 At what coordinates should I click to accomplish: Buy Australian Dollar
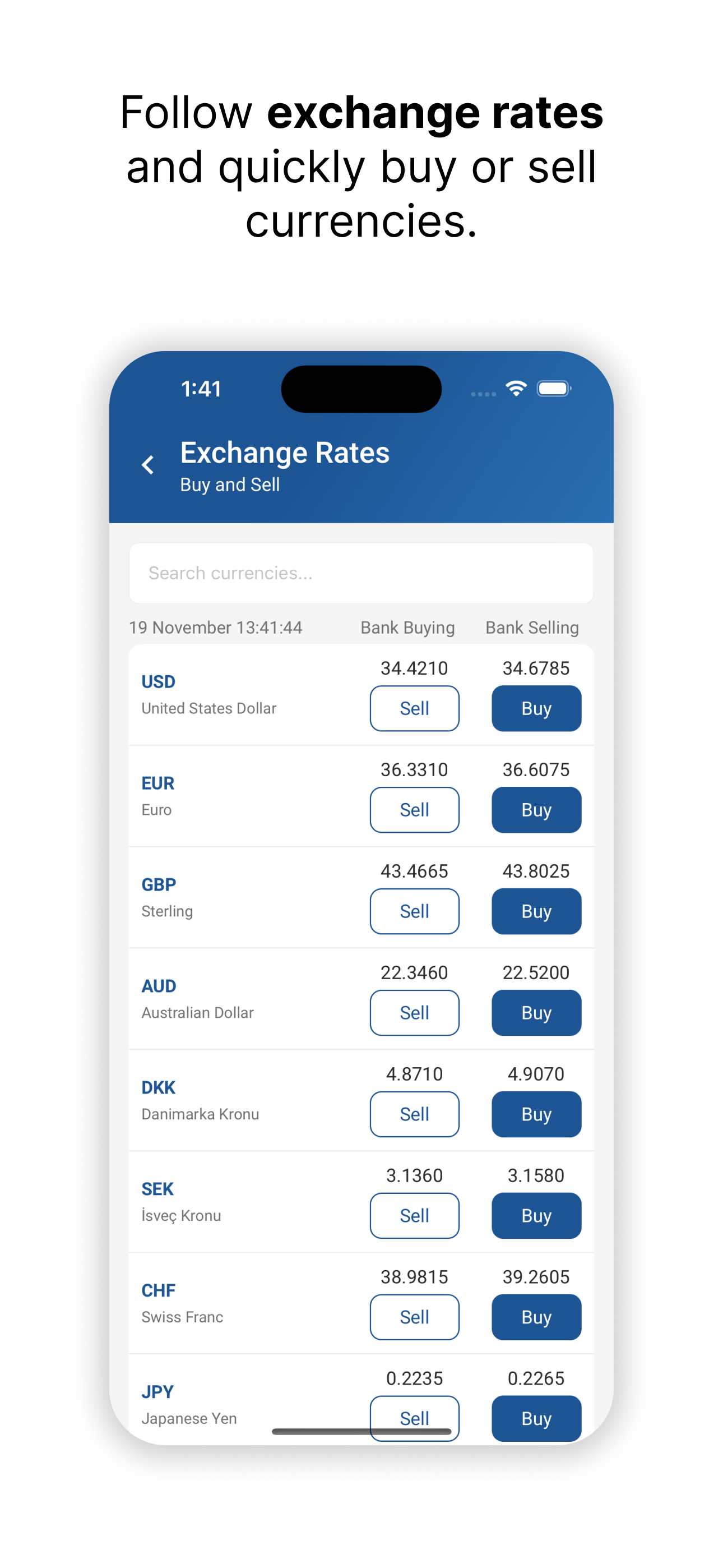[536, 1013]
